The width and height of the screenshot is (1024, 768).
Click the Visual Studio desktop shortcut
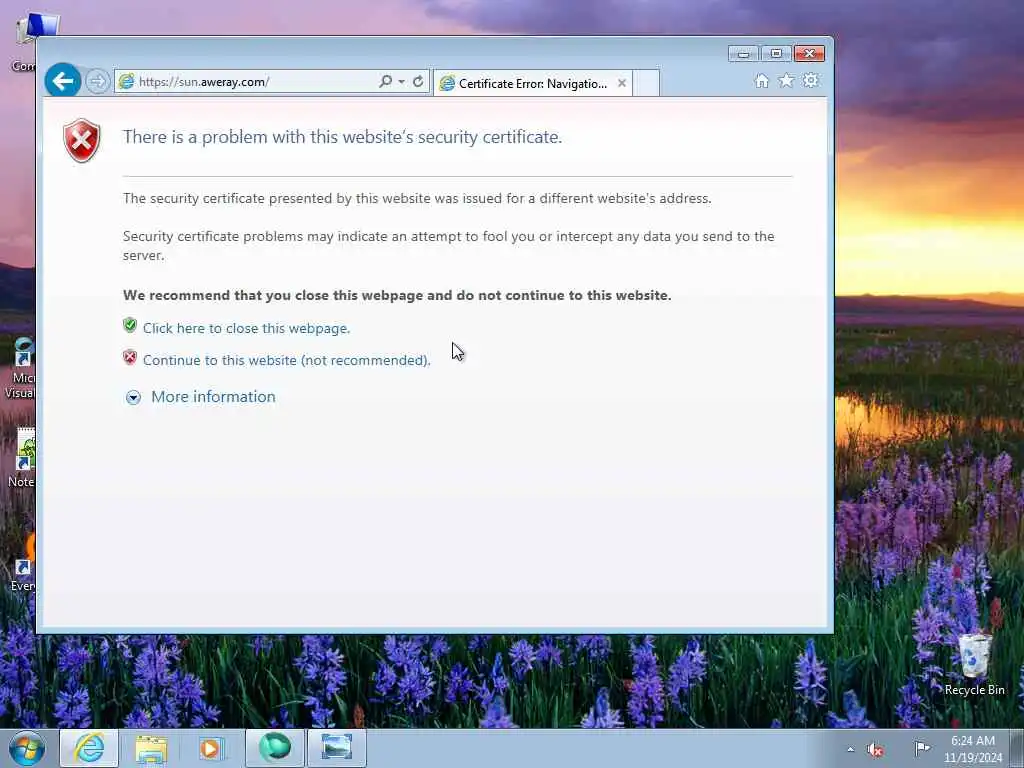21,369
